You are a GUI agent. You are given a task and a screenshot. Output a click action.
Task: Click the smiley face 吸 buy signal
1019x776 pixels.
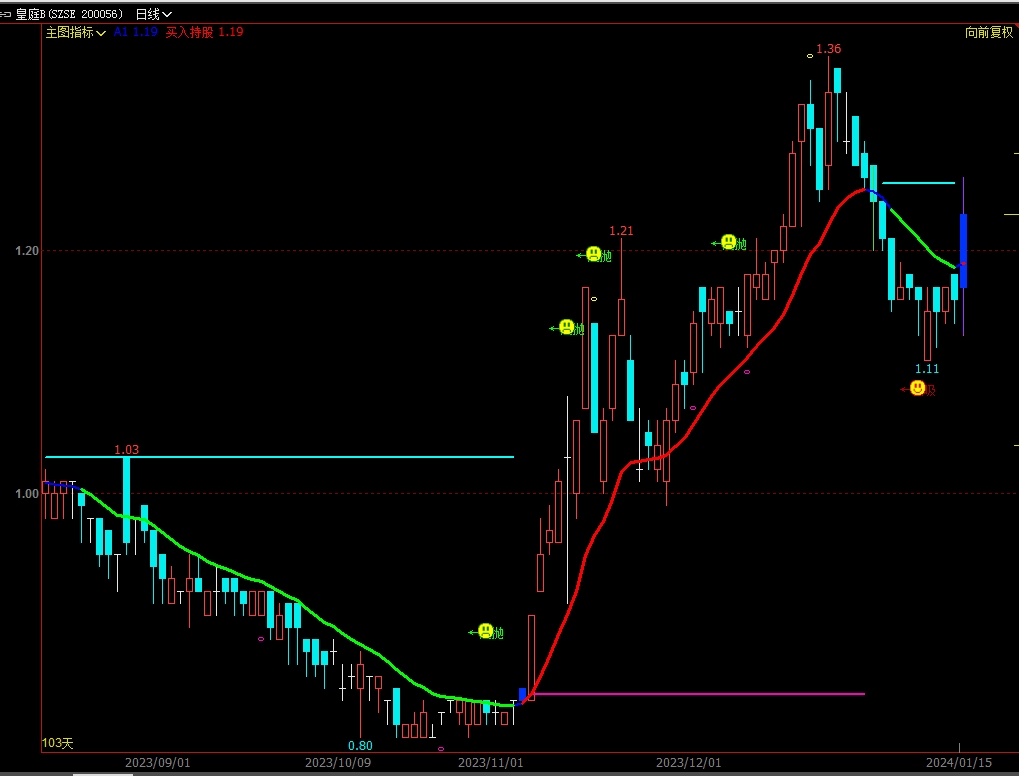(x=917, y=388)
